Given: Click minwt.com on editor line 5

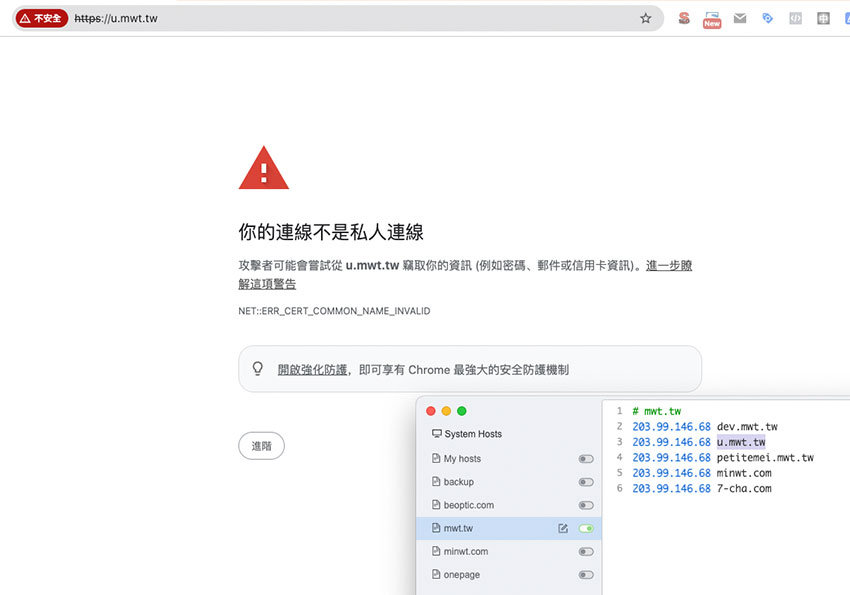Looking at the screenshot, I should tap(744, 473).
